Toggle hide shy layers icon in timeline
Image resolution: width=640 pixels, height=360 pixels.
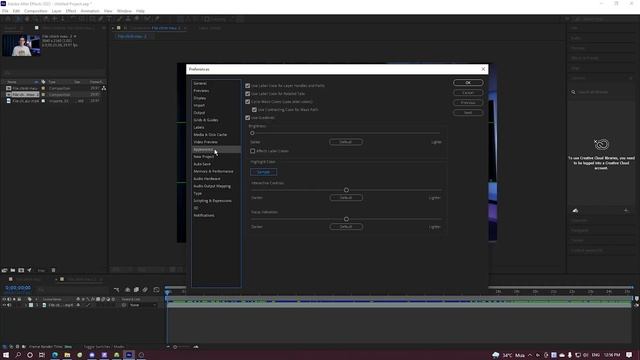tap(127, 290)
